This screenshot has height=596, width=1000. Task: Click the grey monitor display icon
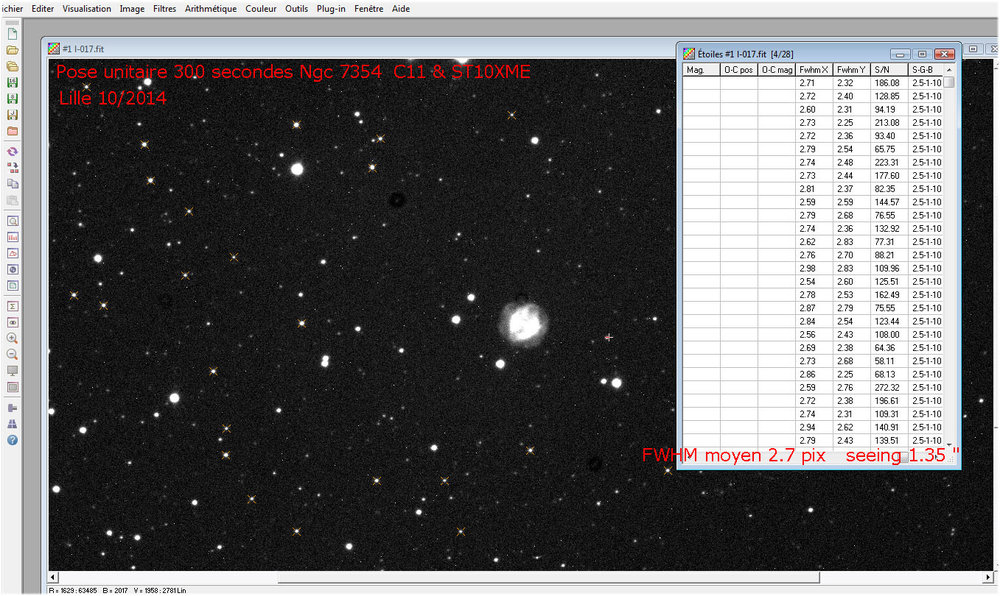(12, 371)
